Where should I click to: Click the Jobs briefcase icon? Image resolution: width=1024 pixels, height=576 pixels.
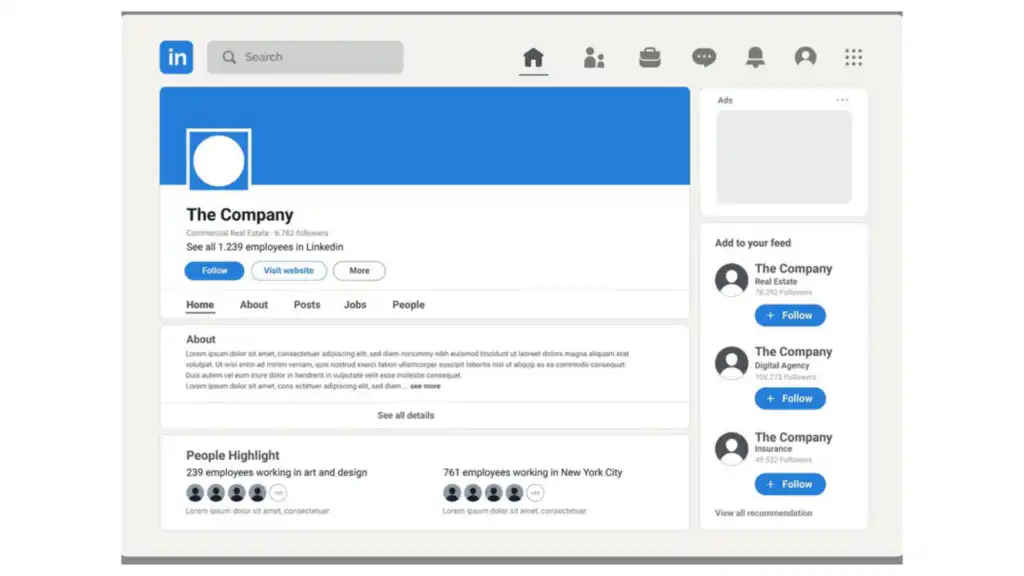tap(649, 56)
